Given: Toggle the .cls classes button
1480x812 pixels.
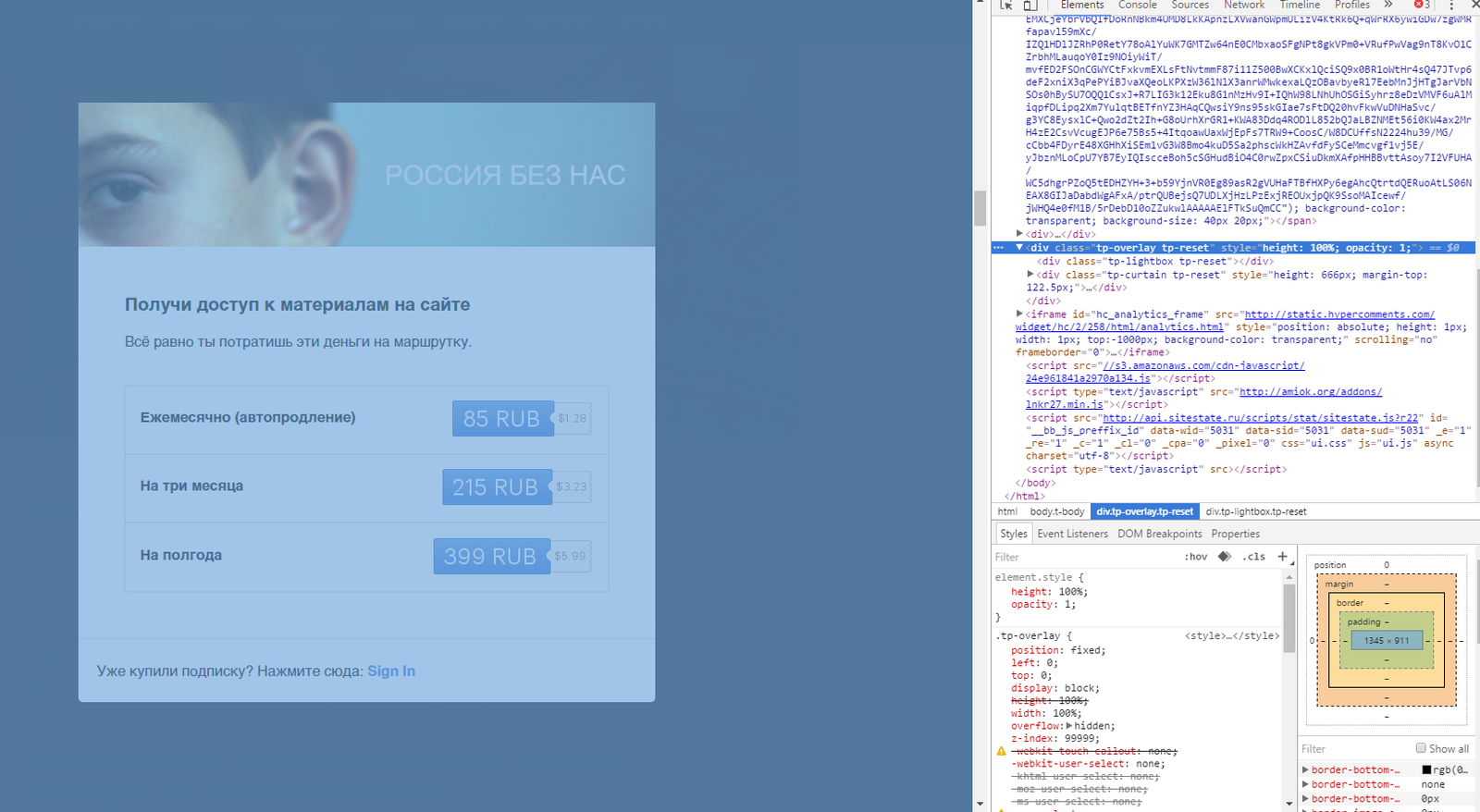Looking at the screenshot, I should pyautogui.click(x=1253, y=557).
